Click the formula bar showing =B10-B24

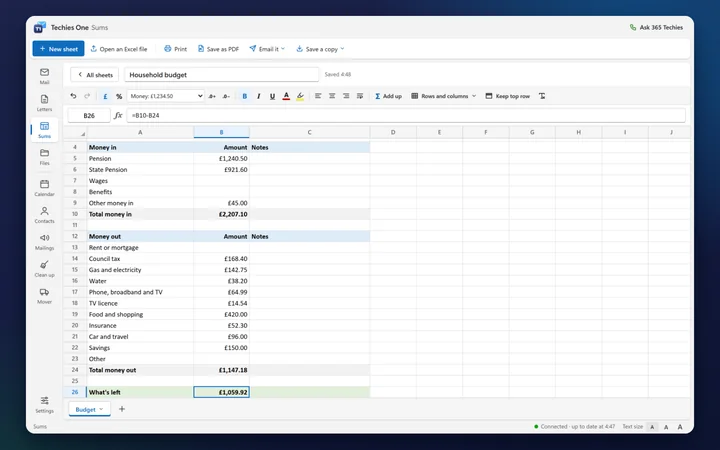coord(406,115)
